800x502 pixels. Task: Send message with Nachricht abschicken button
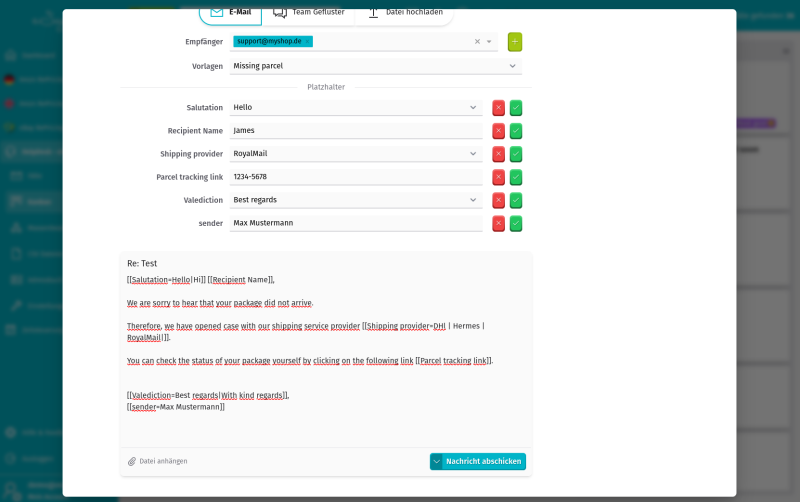click(x=484, y=461)
